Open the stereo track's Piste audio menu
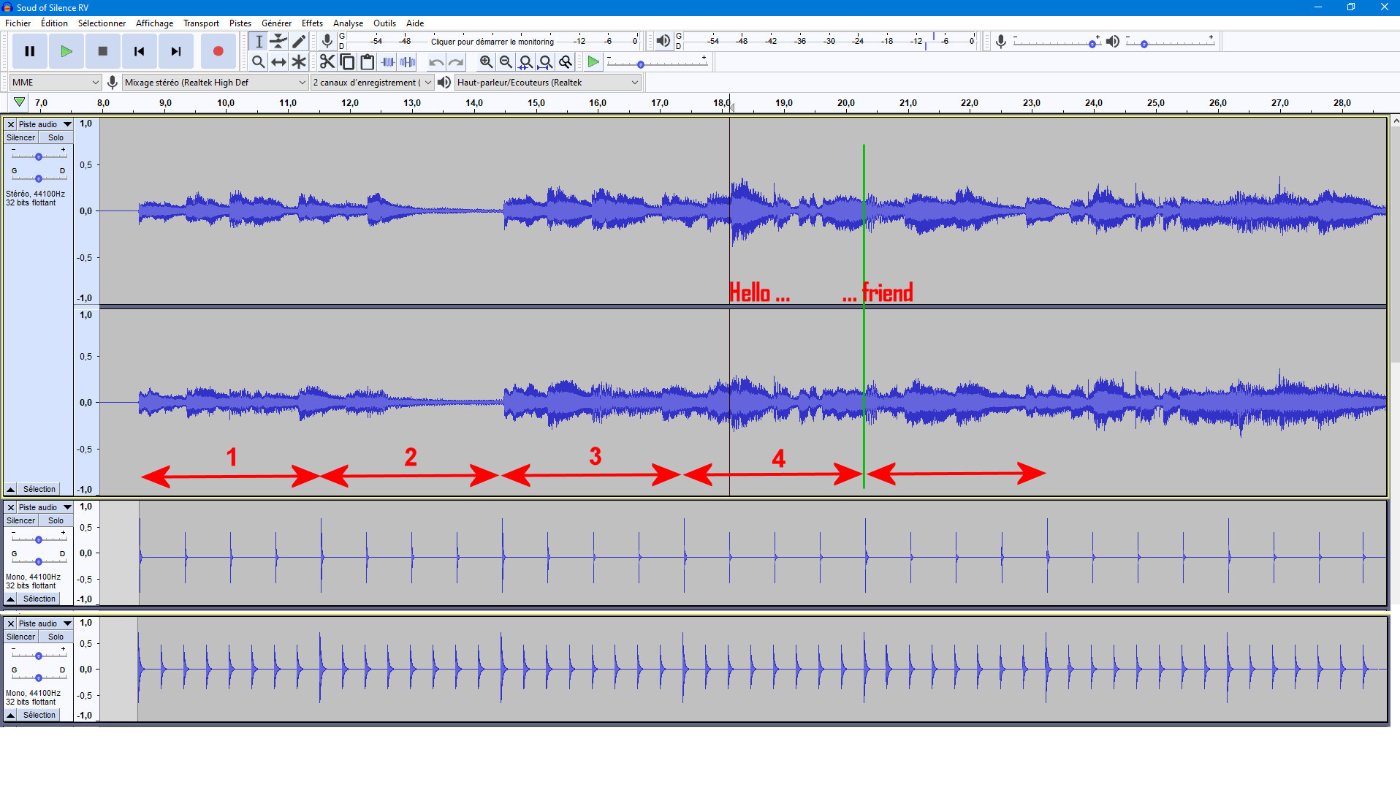Screen dimensions: 1400x804 pos(46,125)
